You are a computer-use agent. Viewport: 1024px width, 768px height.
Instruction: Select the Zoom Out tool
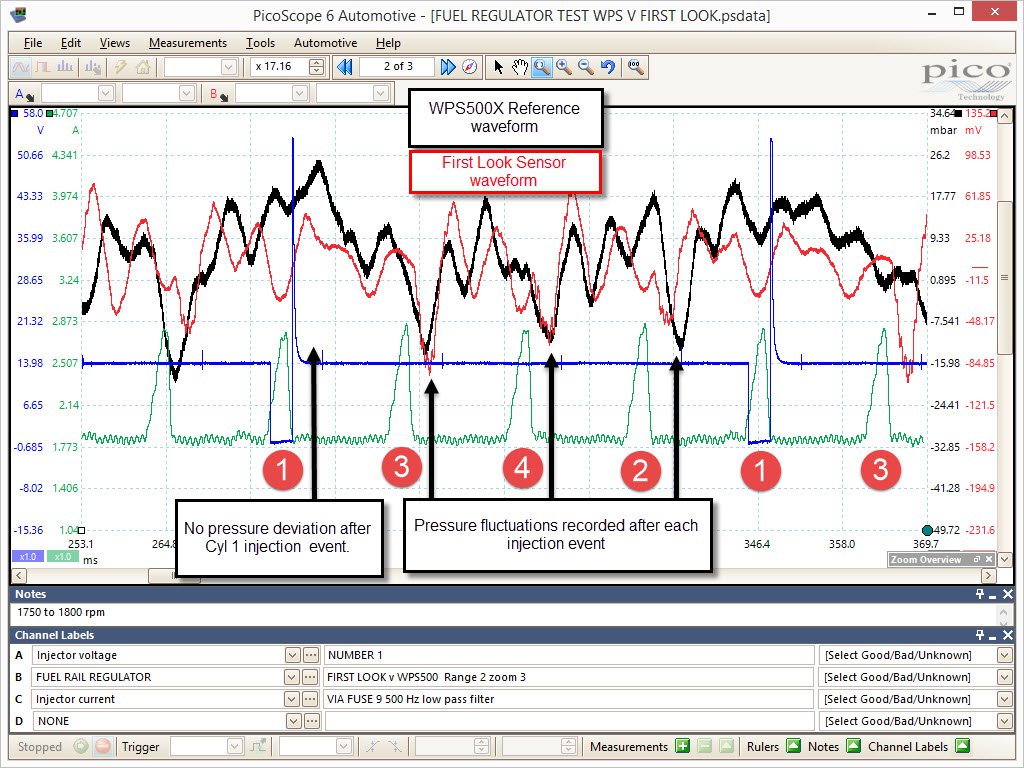click(x=585, y=67)
